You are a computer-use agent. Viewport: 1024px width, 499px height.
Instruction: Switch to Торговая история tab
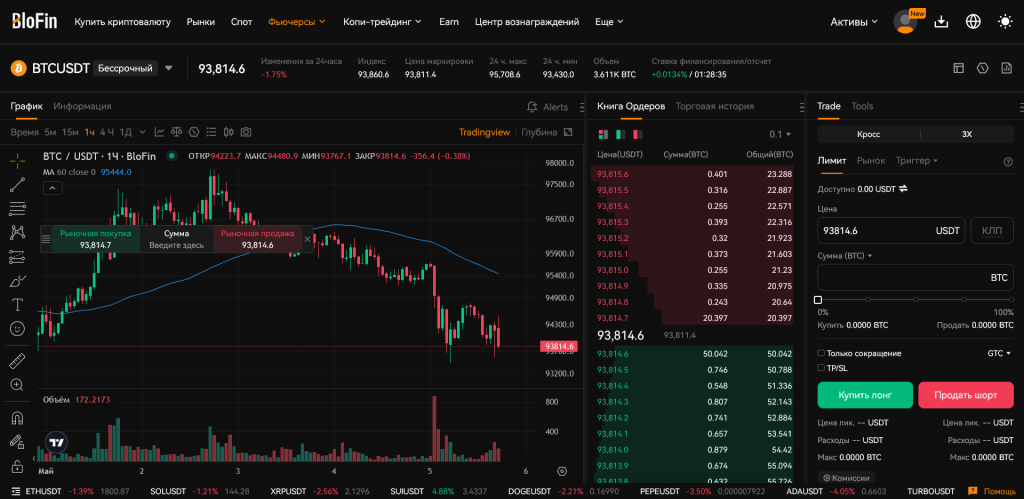[x=715, y=106]
